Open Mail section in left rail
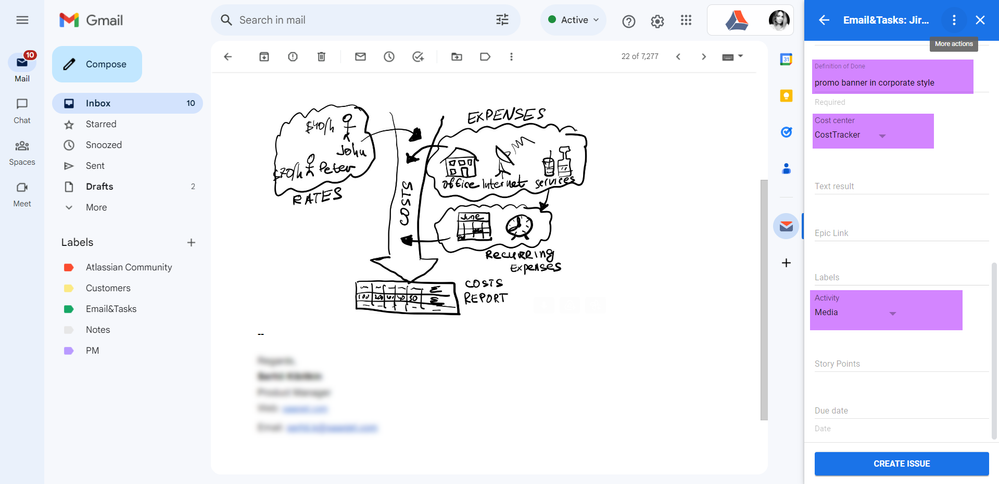Image resolution: width=999 pixels, height=484 pixels. click(22, 68)
